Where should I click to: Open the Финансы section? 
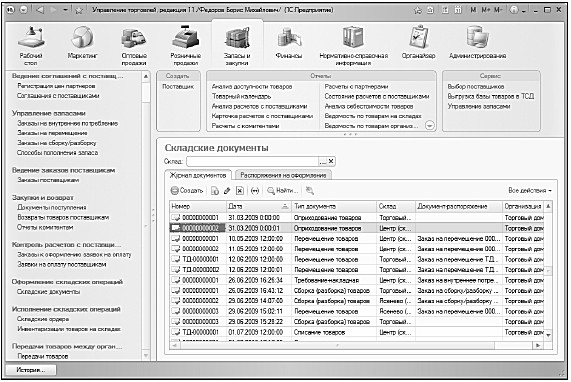pos(289,43)
